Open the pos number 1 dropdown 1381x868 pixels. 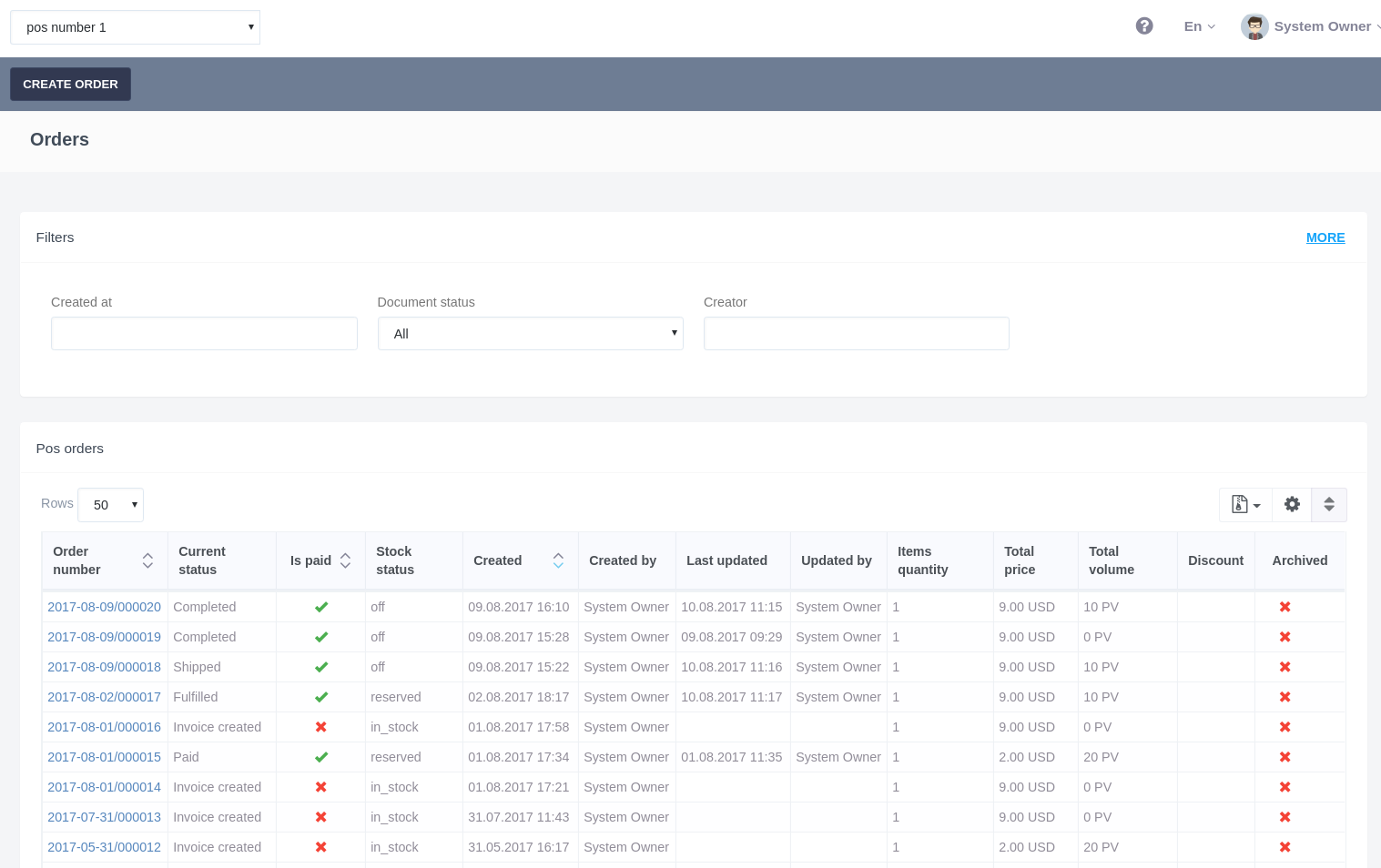coord(135,27)
